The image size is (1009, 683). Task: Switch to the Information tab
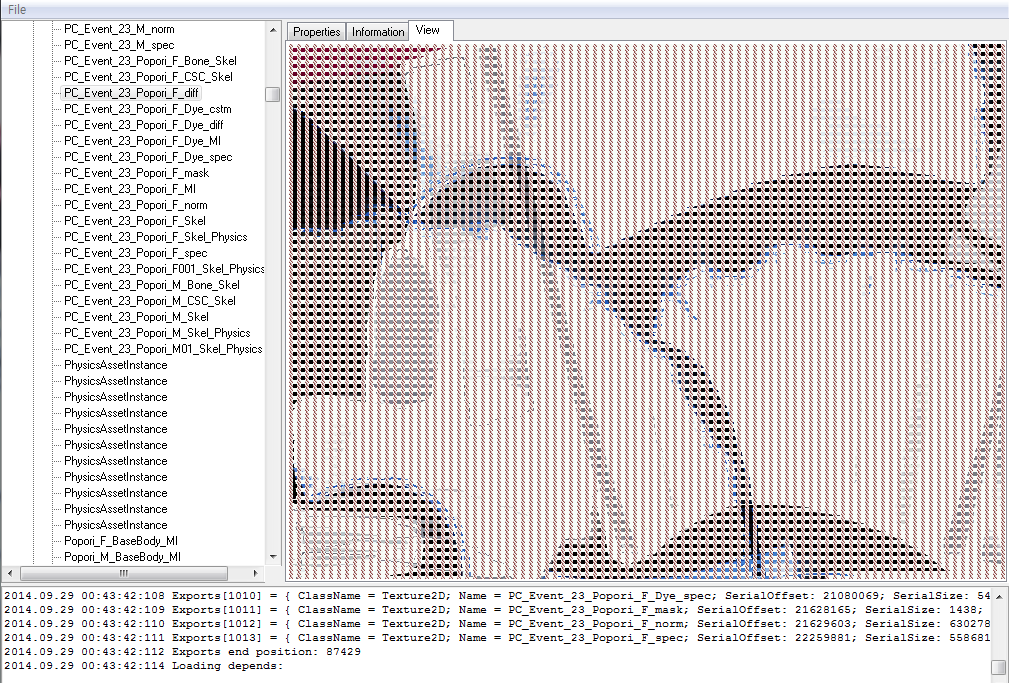coord(378,32)
